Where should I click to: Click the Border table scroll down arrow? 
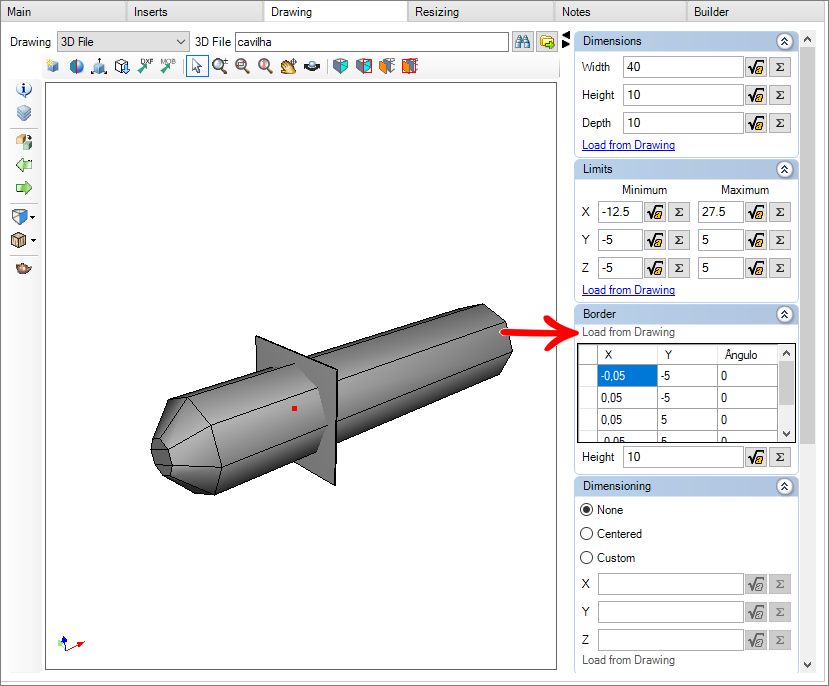click(x=786, y=434)
